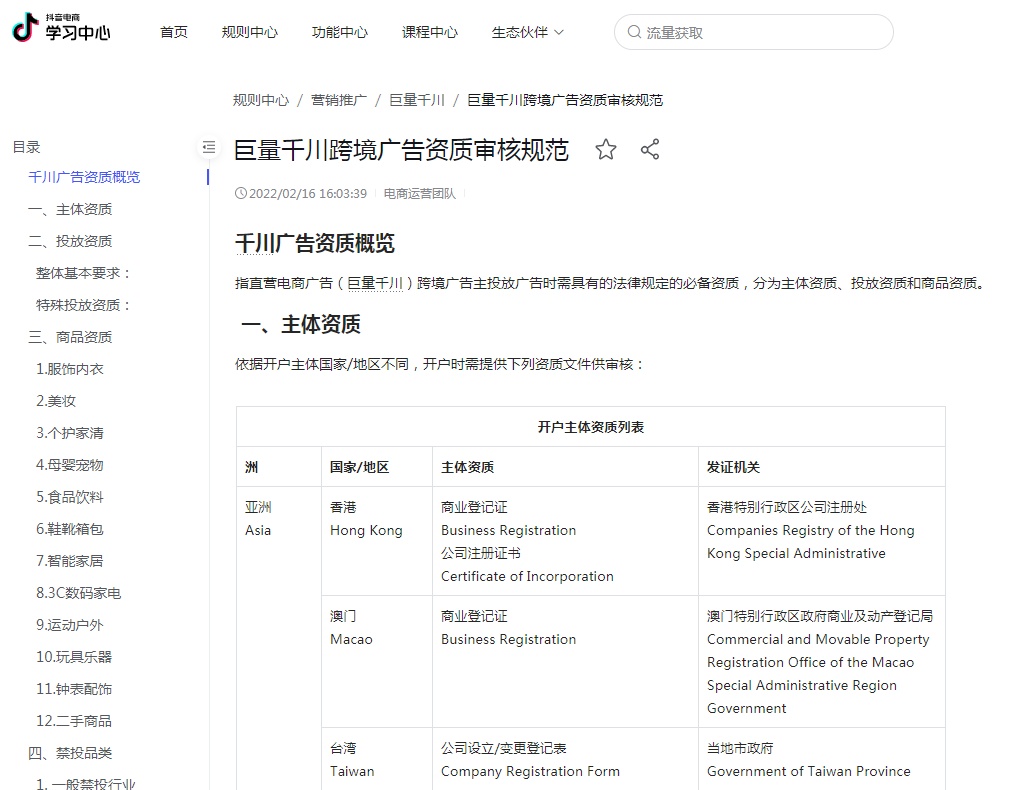Navigate to 营销推广 breadcrumb
The image size is (1013, 790).
click(x=339, y=100)
